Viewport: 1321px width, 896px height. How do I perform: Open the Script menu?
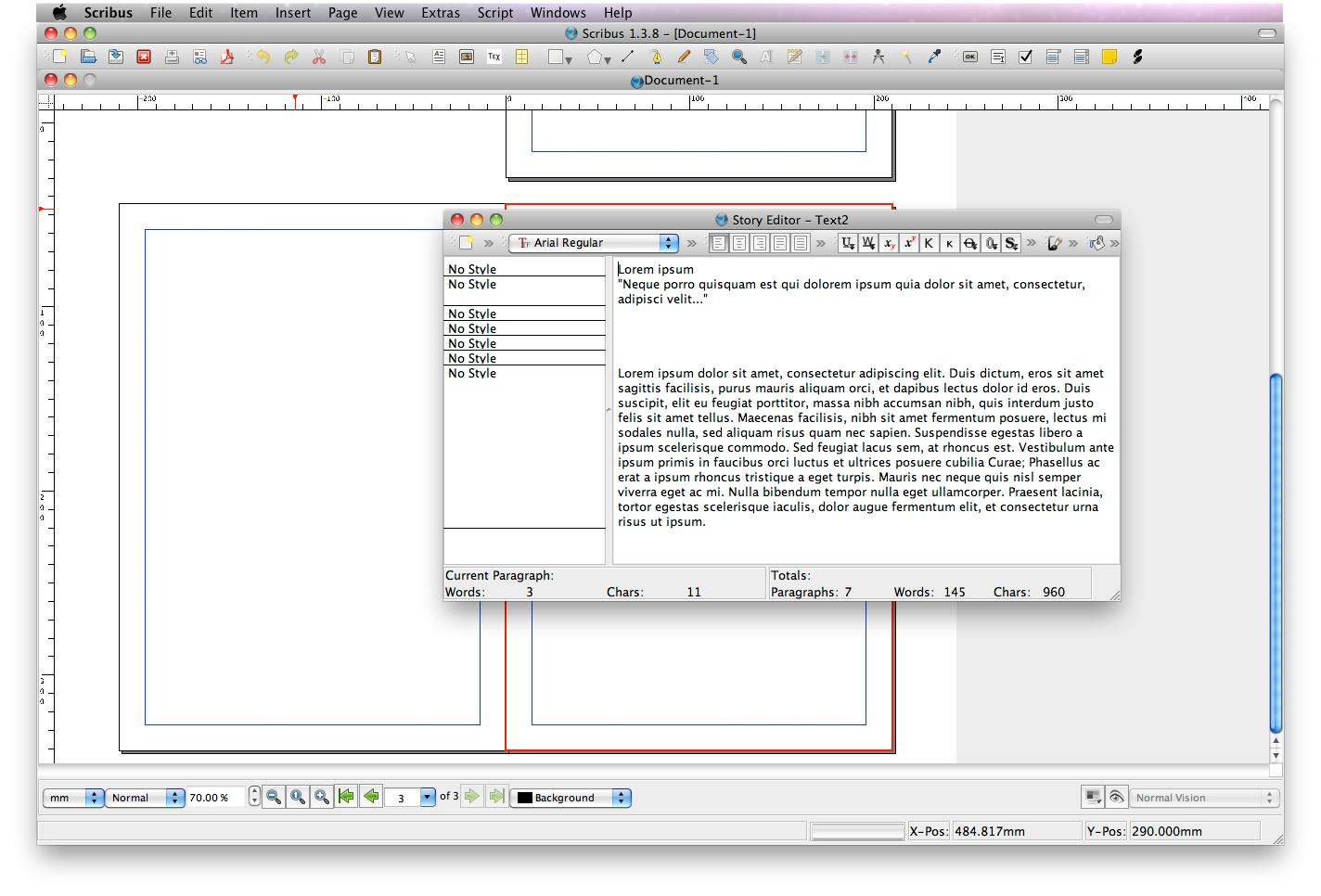pyautogui.click(x=495, y=13)
